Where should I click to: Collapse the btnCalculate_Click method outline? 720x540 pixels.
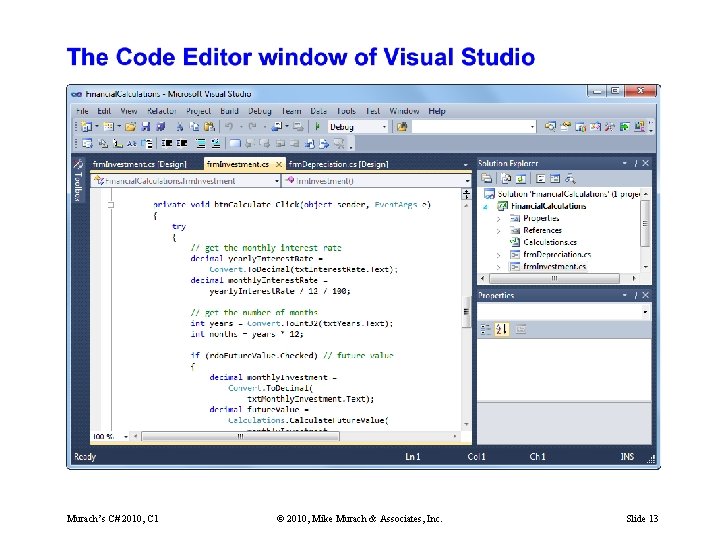[111, 205]
